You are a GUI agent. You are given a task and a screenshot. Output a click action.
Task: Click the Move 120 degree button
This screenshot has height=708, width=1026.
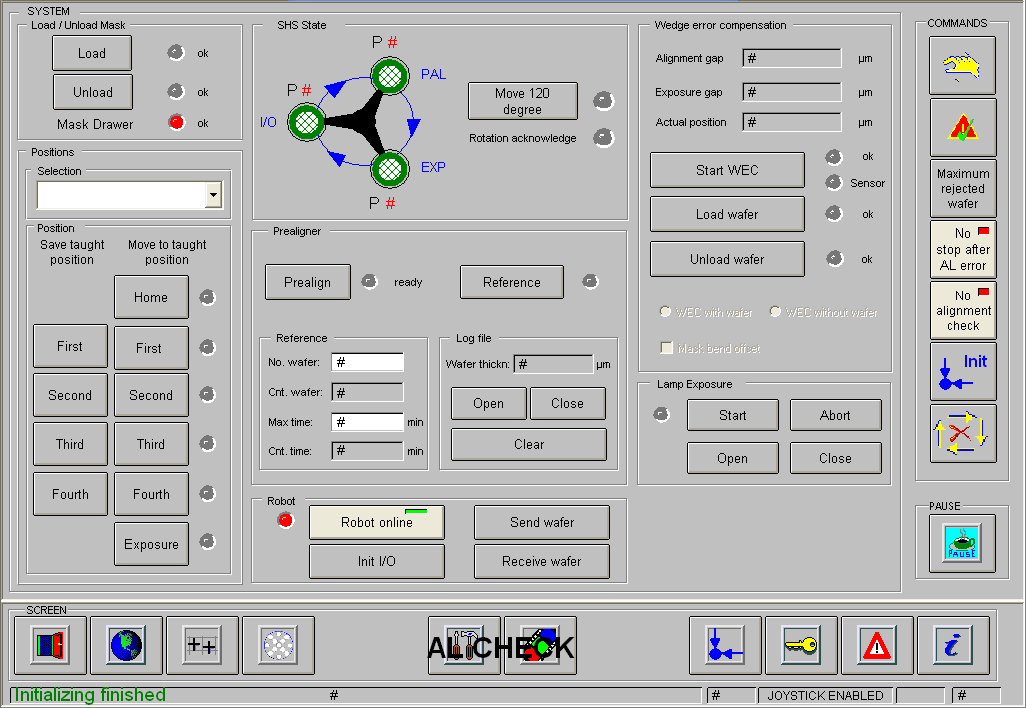[522, 101]
